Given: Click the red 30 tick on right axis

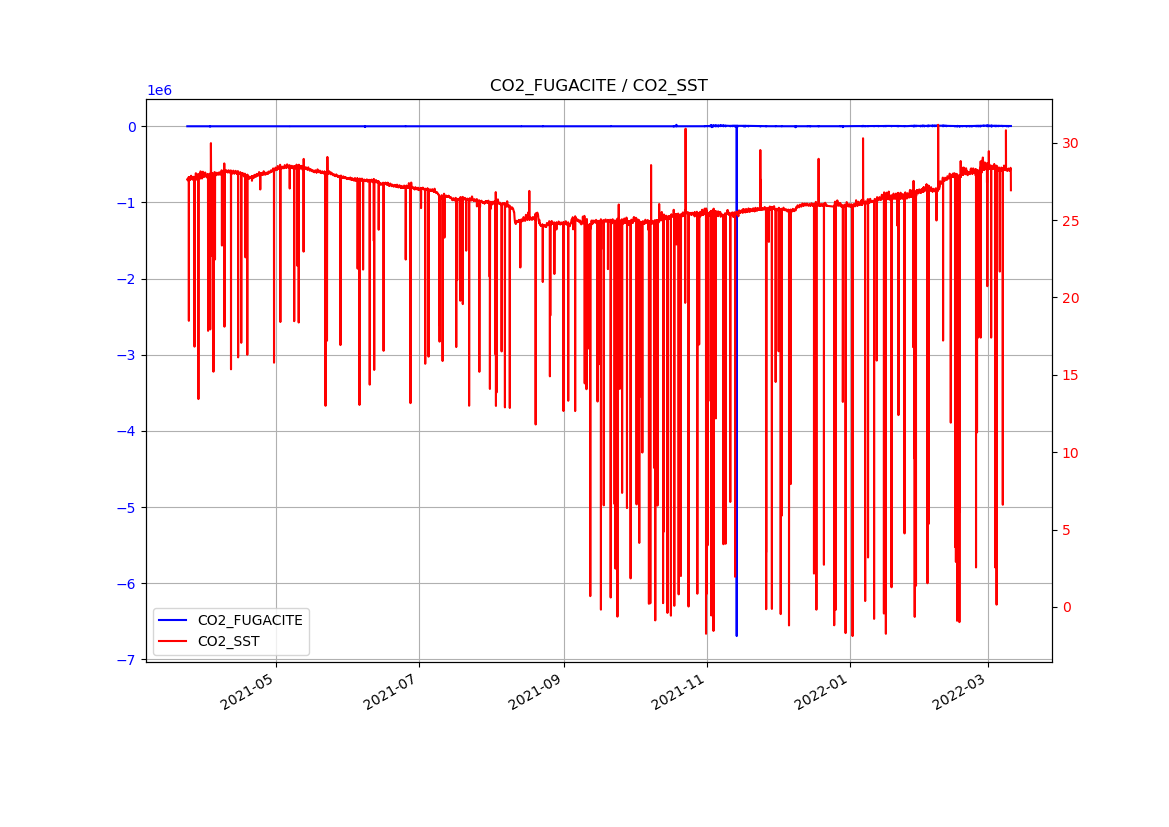Looking at the screenshot, I should pyautogui.click(x=1070, y=144).
